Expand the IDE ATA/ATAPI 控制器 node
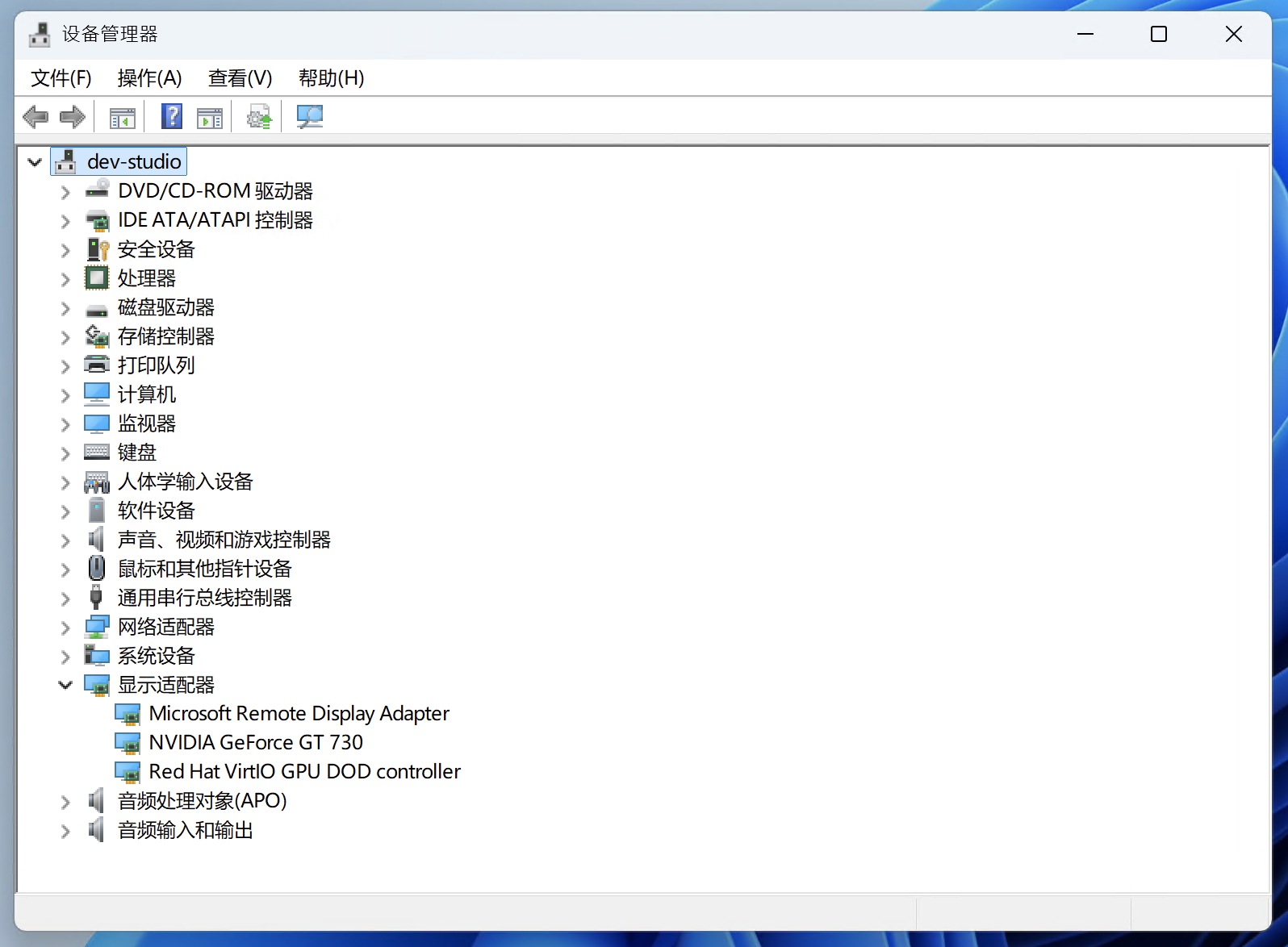Screen dimensions: 1288x947 [65, 221]
